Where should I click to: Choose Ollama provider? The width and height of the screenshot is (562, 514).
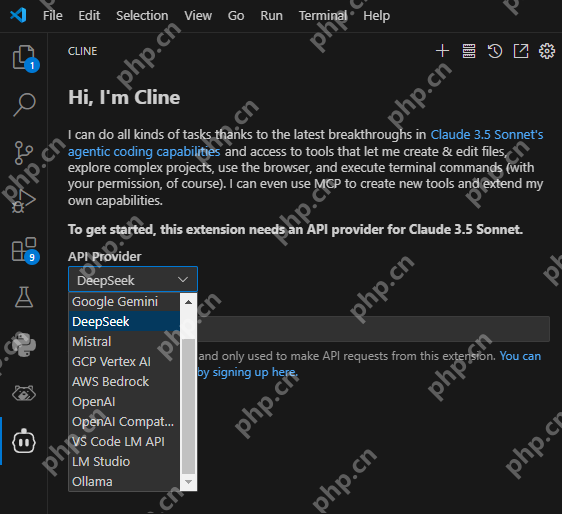(124, 482)
